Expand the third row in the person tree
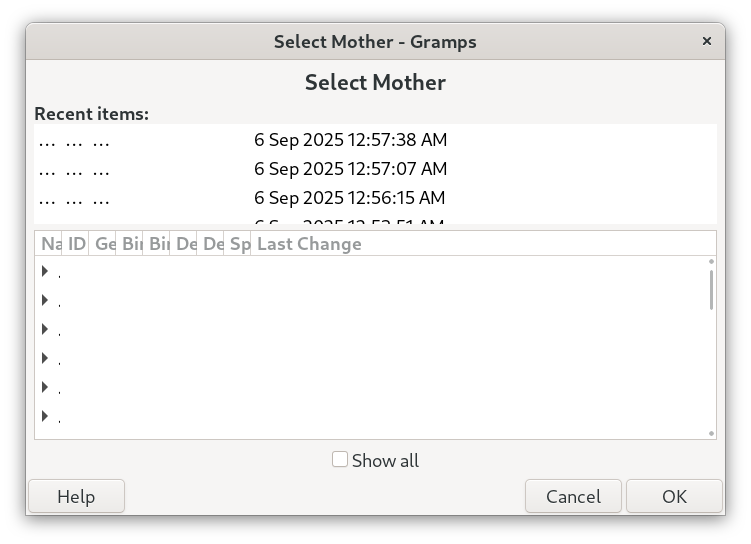This screenshot has width=751, height=544. (x=45, y=329)
